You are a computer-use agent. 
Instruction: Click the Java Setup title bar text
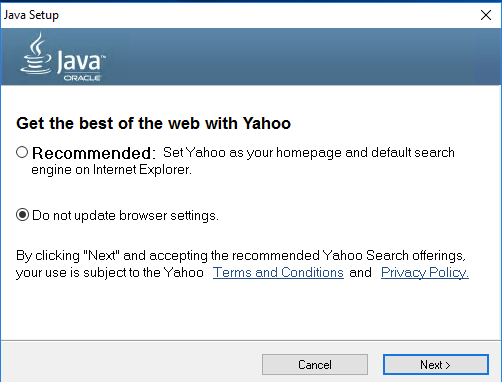(31, 15)
